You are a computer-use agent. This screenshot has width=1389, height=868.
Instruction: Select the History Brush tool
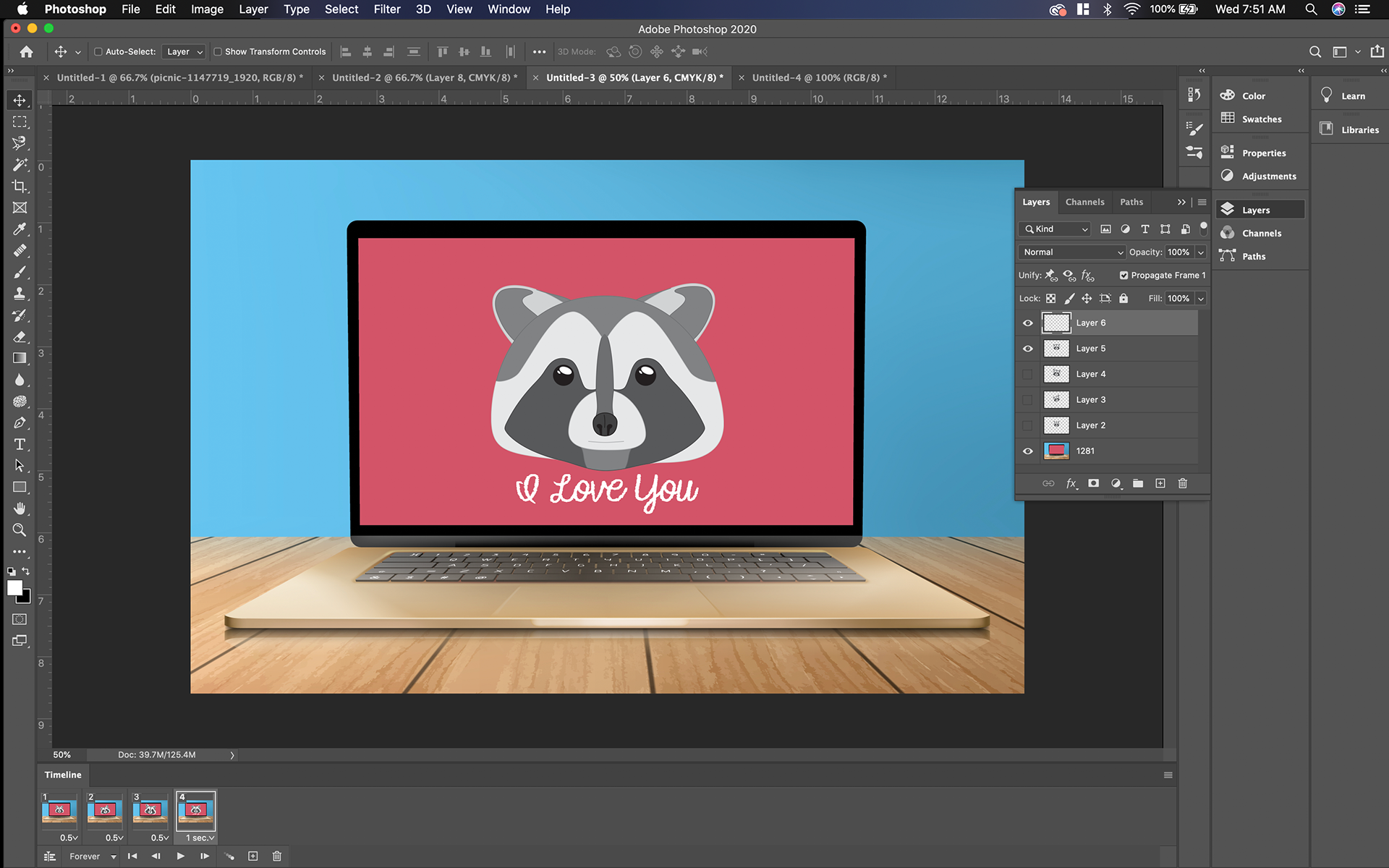tap(20, 315)
